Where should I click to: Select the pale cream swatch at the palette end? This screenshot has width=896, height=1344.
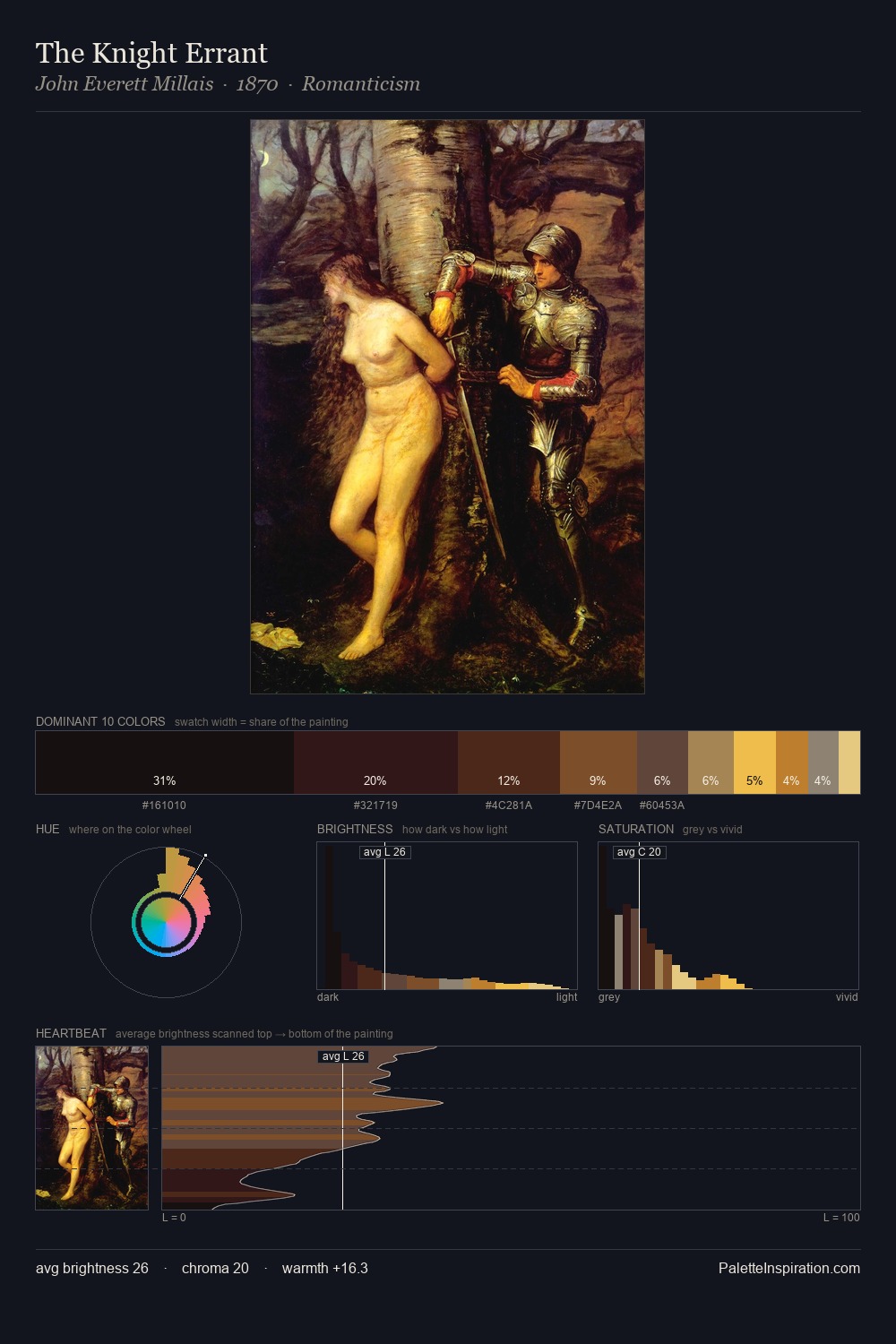pyautogui.click(x=849, y=762)
